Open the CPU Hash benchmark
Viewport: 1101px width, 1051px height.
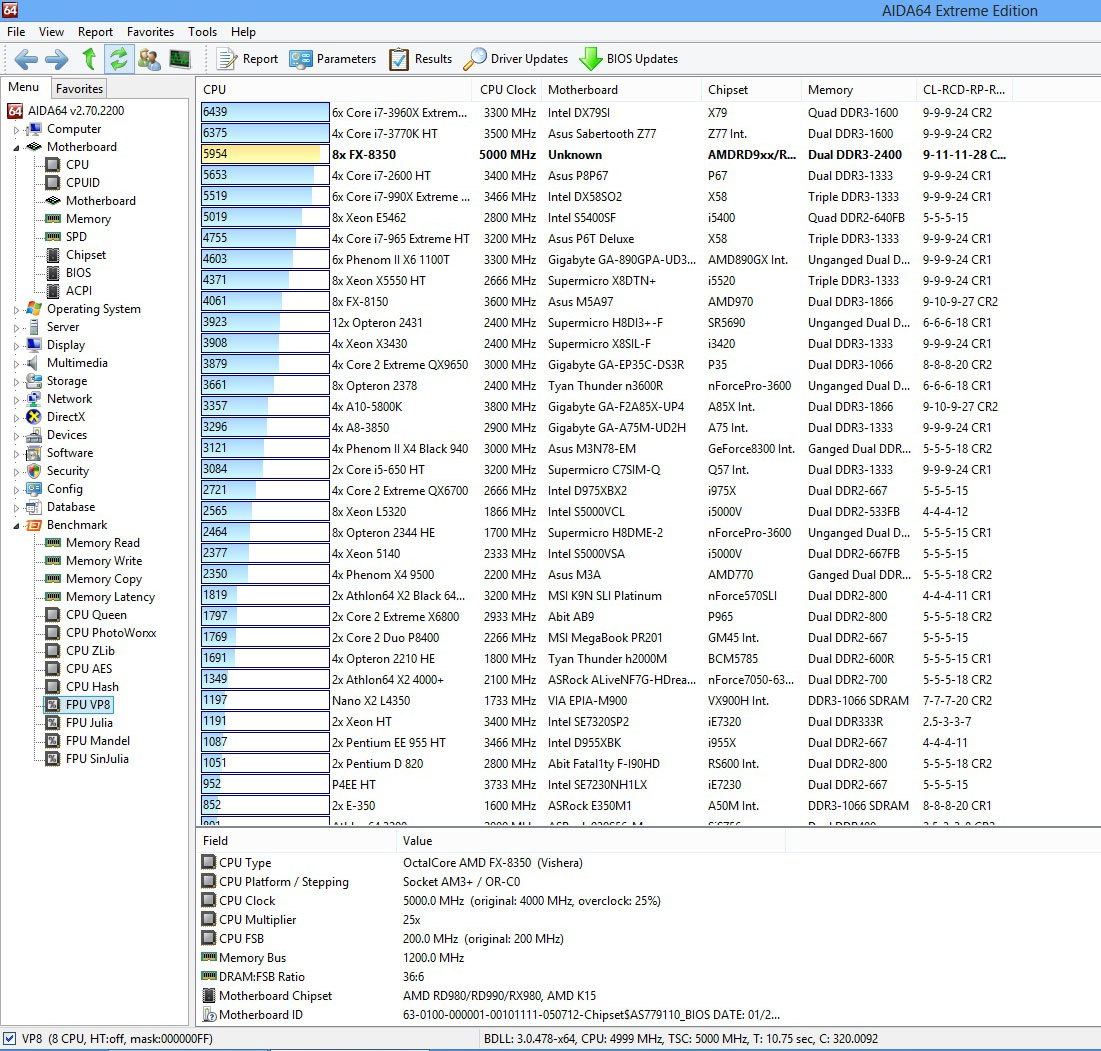tap(82, 687)
